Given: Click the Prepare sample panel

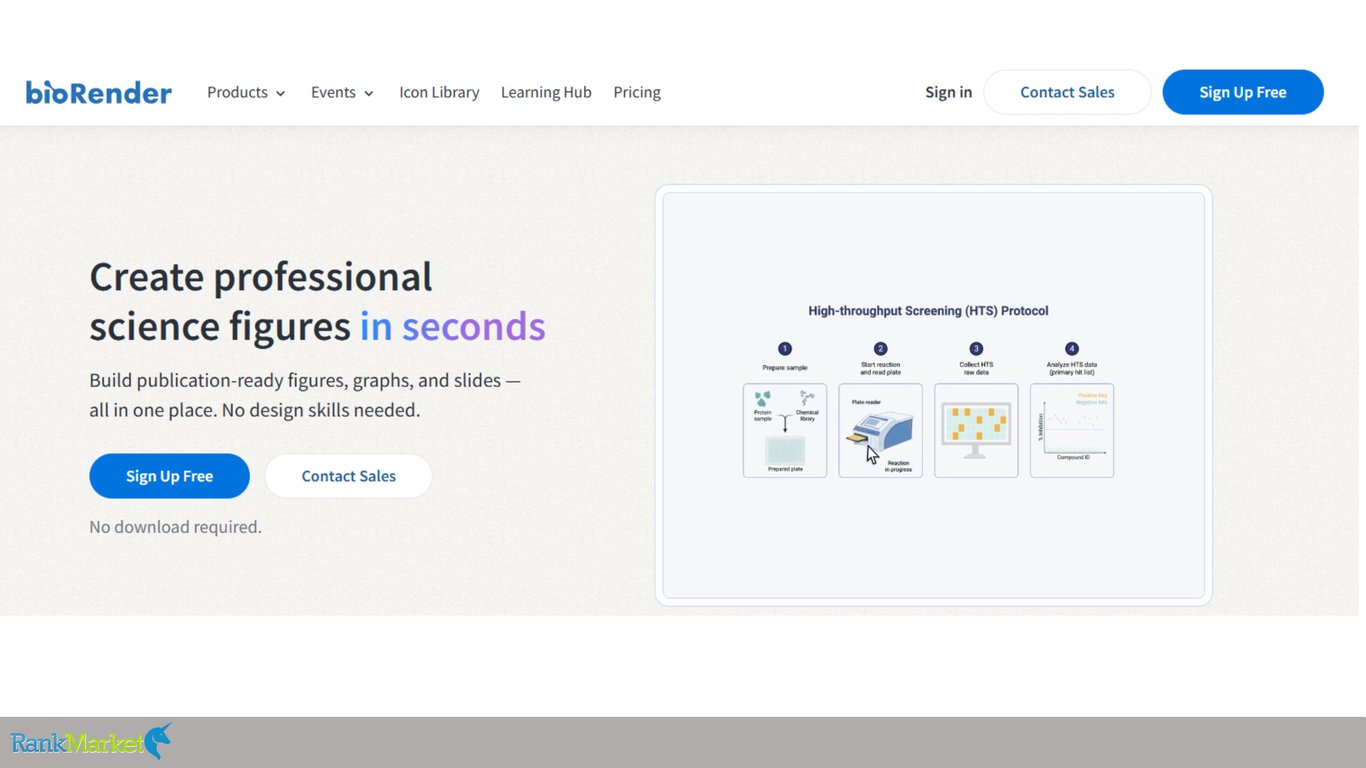Looking at the screenshot, I should pyautogui.click(x=785, y=430).
